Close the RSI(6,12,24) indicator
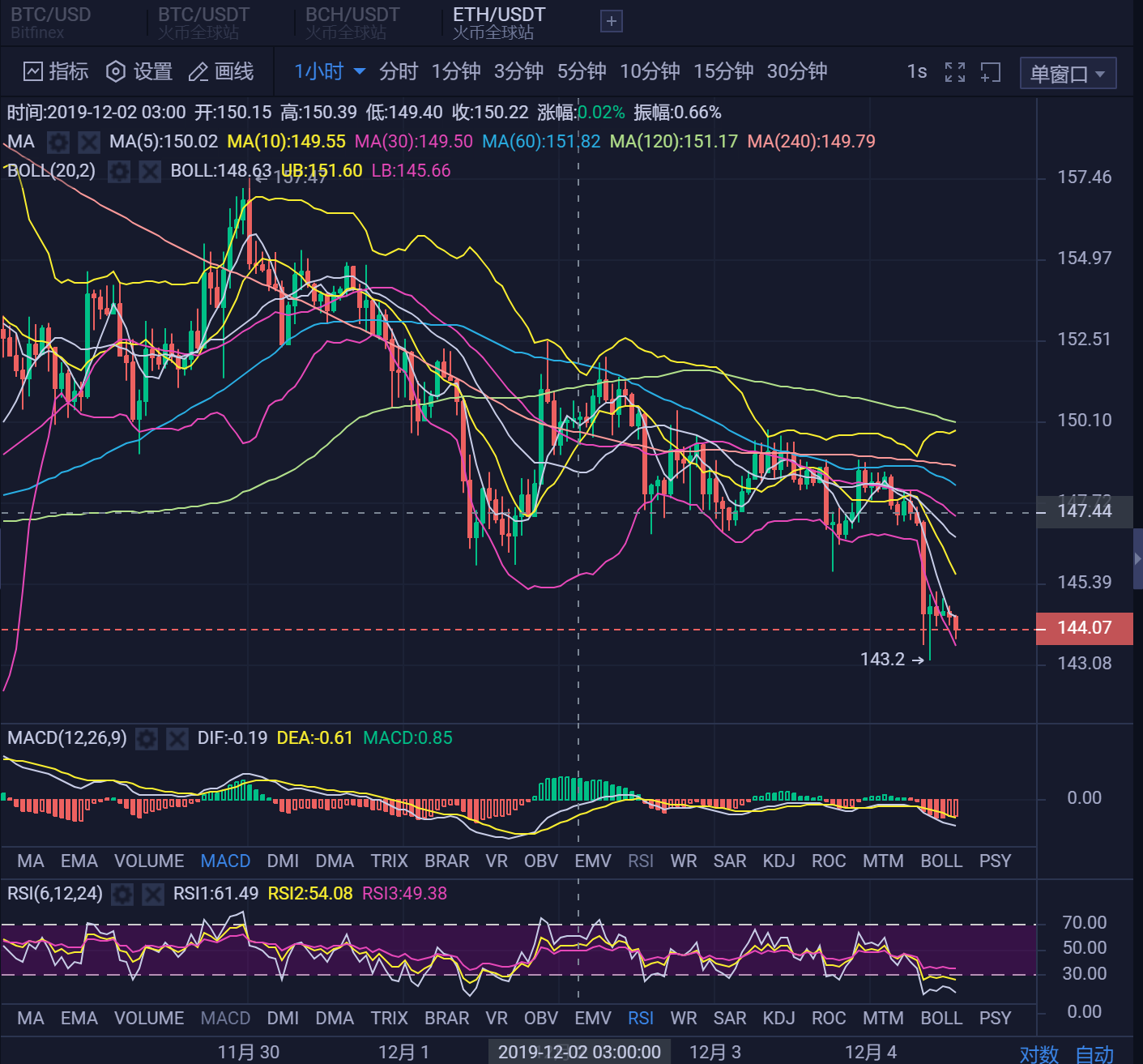The width and height of the screenshot is (1143, 1064). pyautogui.click(x=153, y=894)
